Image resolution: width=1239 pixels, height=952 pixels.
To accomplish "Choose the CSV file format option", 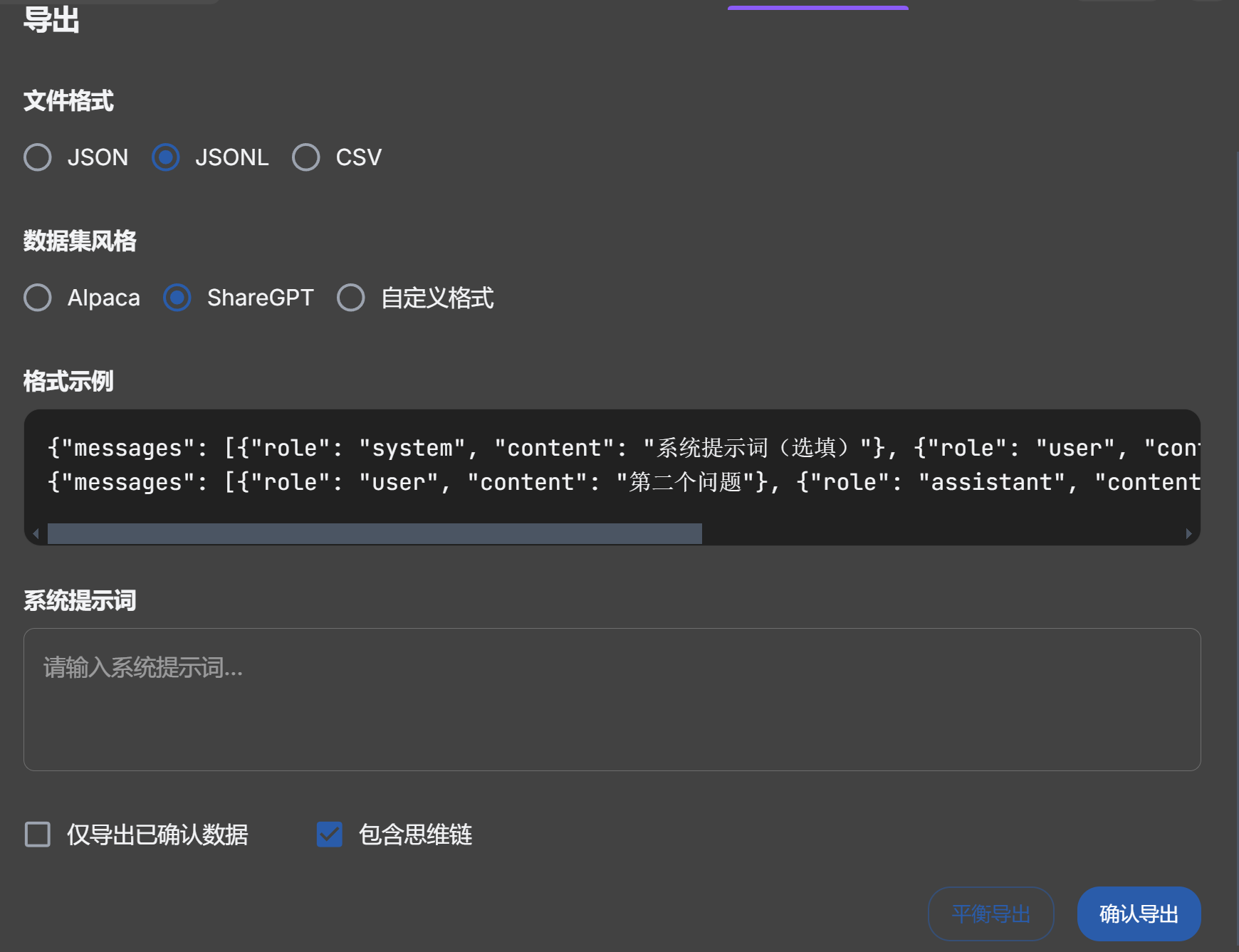I will 306,157.
